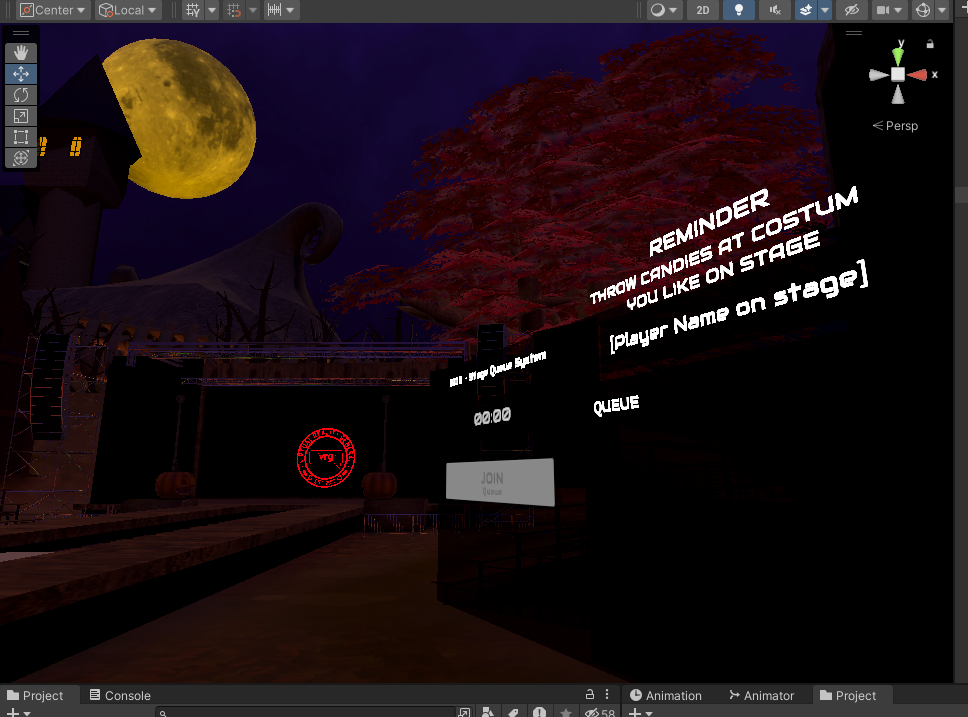This screenshot has width=968, height=717.
Task: Select the Move tool
Action: (x=21, y=74)
